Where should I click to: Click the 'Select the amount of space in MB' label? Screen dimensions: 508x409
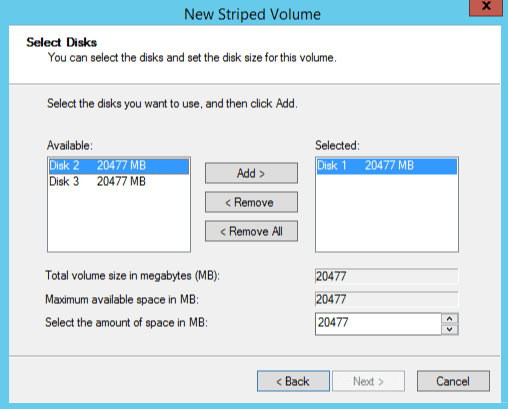coord(127,323)
